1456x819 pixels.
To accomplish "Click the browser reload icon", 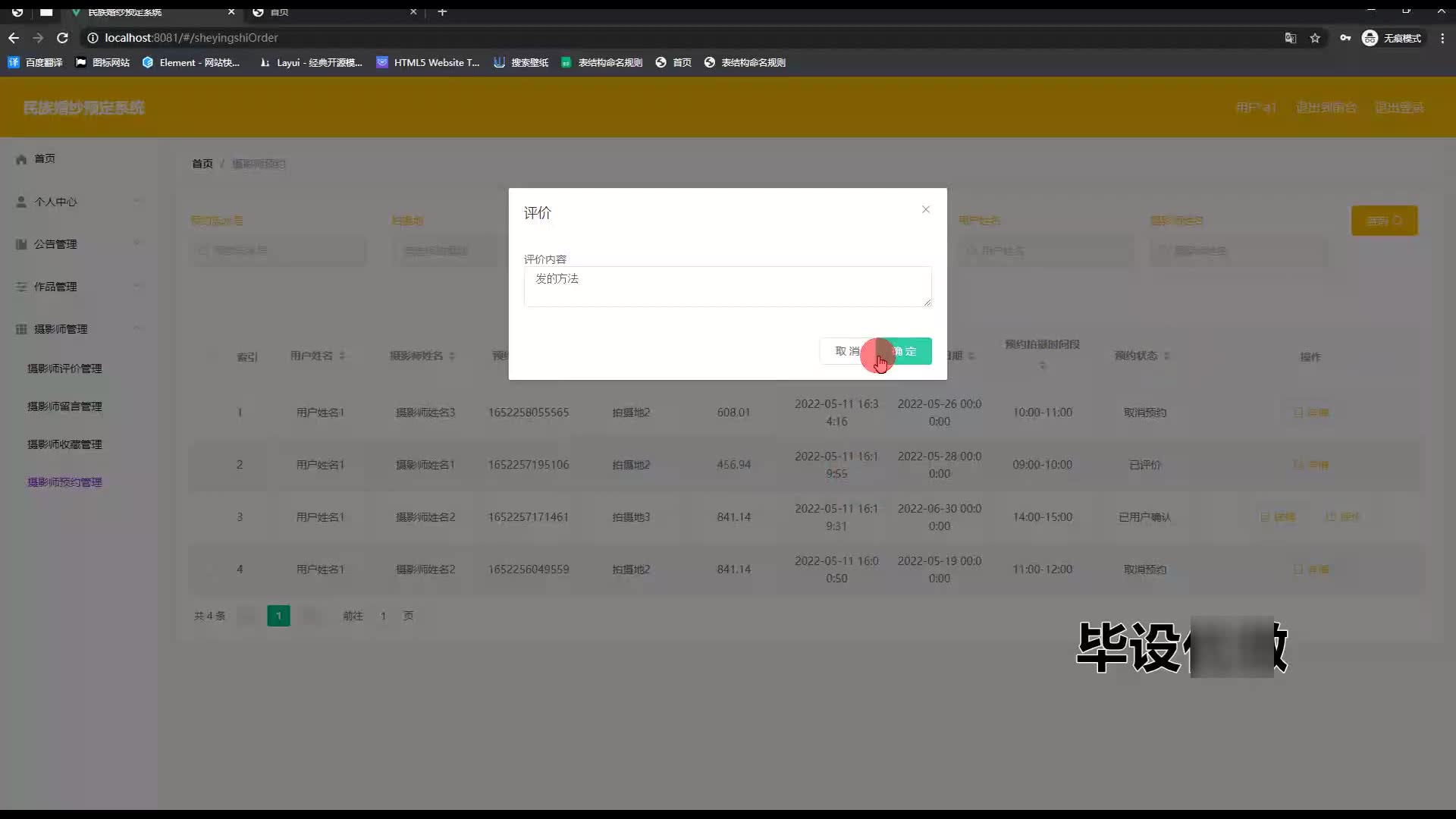I will [x=63, y=38].
